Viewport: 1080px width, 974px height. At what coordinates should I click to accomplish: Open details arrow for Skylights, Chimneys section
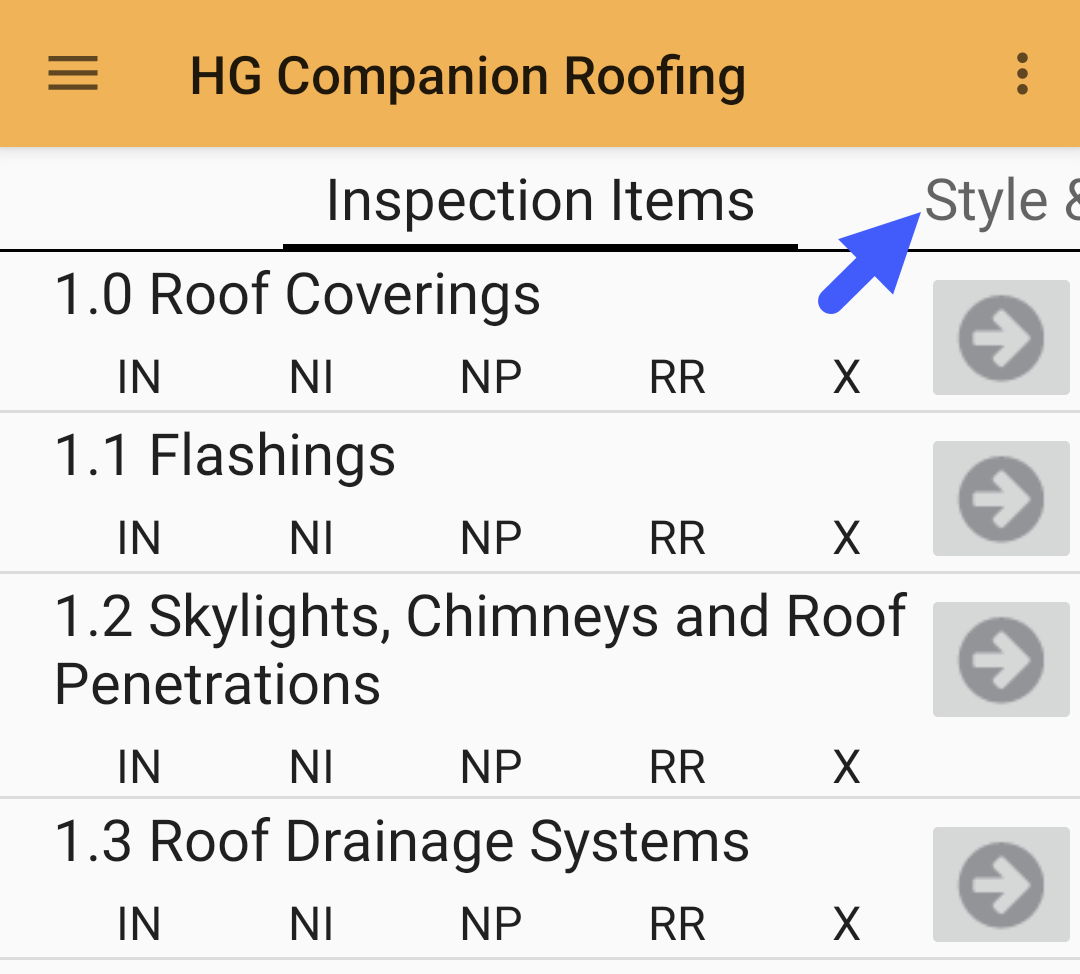coord(1000,659)
